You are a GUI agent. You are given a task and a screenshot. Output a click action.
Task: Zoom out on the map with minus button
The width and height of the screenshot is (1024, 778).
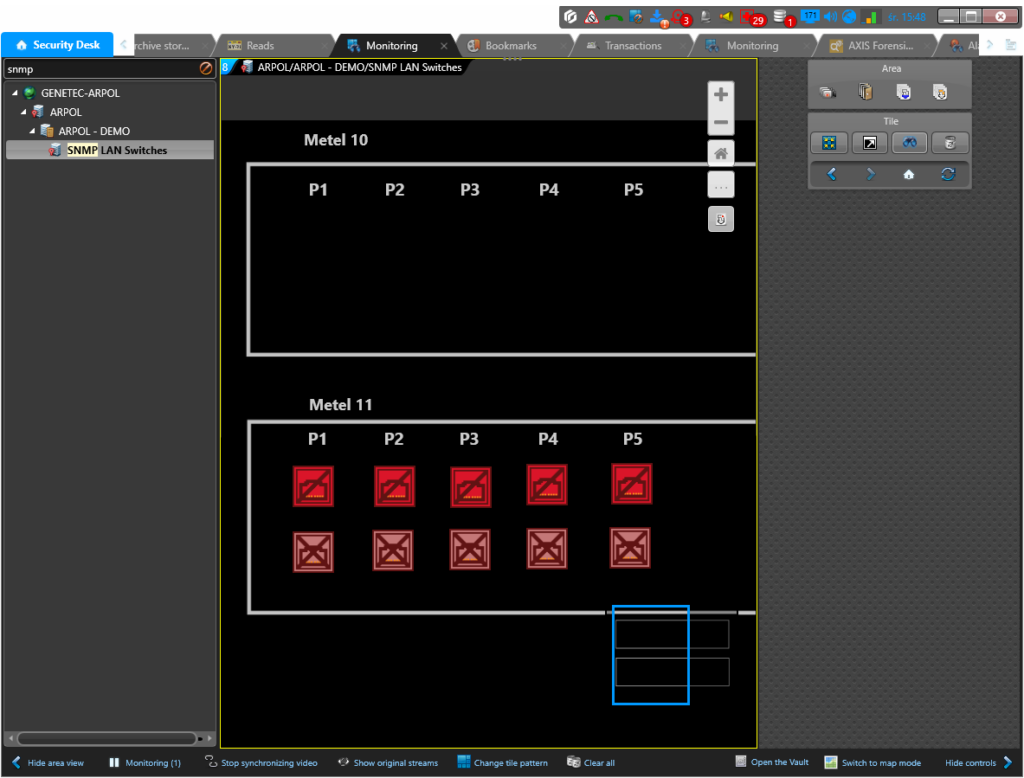click(x=720, y=122)
